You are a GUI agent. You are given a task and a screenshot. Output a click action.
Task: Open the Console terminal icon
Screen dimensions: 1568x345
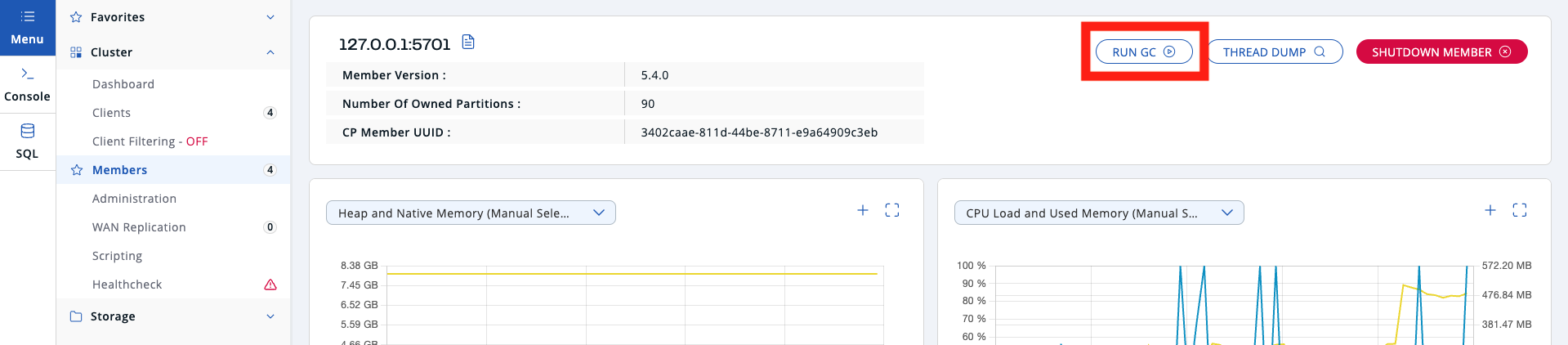pos(27,74)
